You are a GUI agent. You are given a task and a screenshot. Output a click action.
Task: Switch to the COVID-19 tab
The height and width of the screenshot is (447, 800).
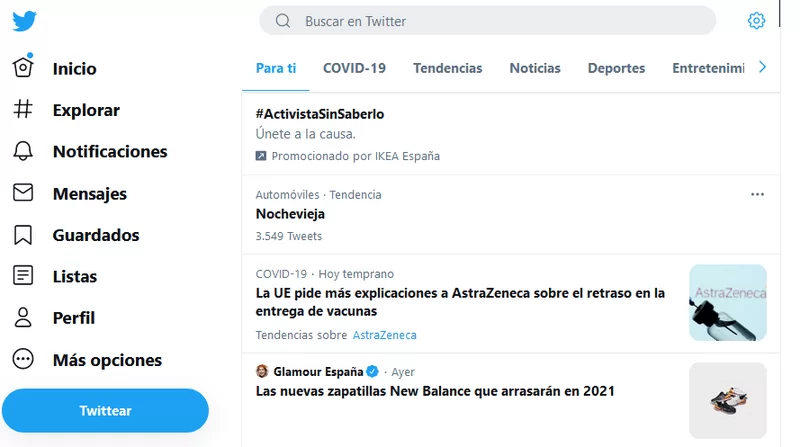click(354, 68)
